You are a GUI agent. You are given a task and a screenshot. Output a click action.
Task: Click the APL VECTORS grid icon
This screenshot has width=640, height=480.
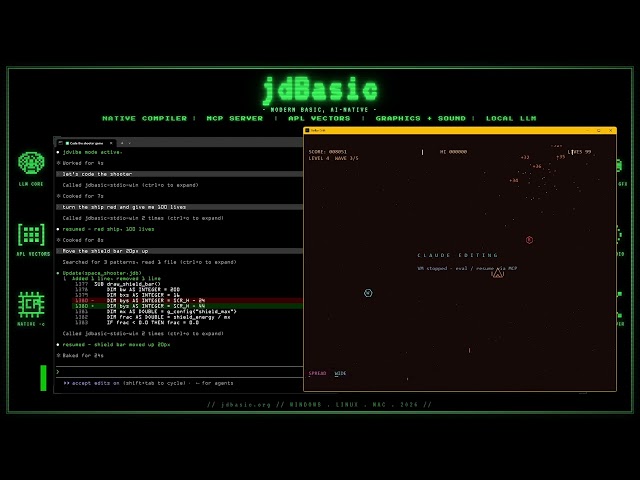click(31, 235)
